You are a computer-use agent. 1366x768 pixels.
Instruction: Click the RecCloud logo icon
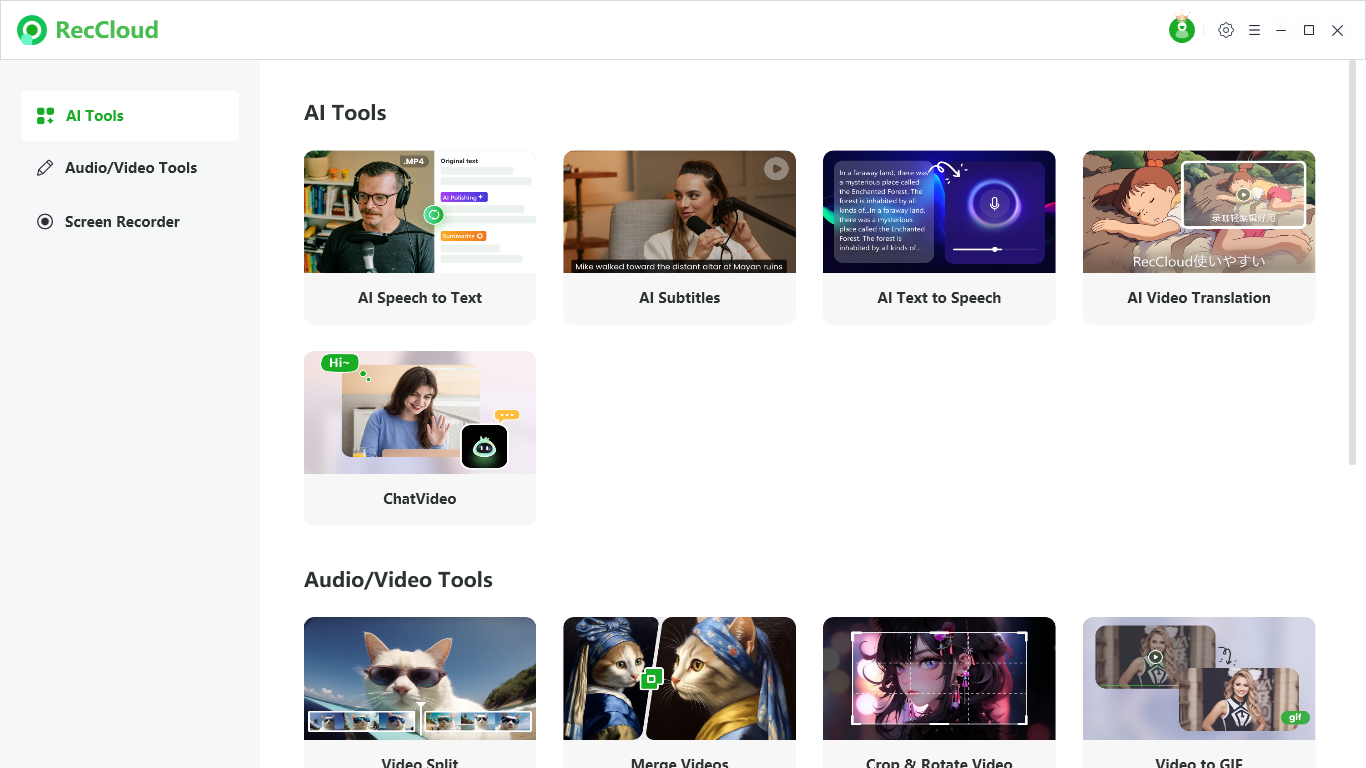[x=30, y=30]
